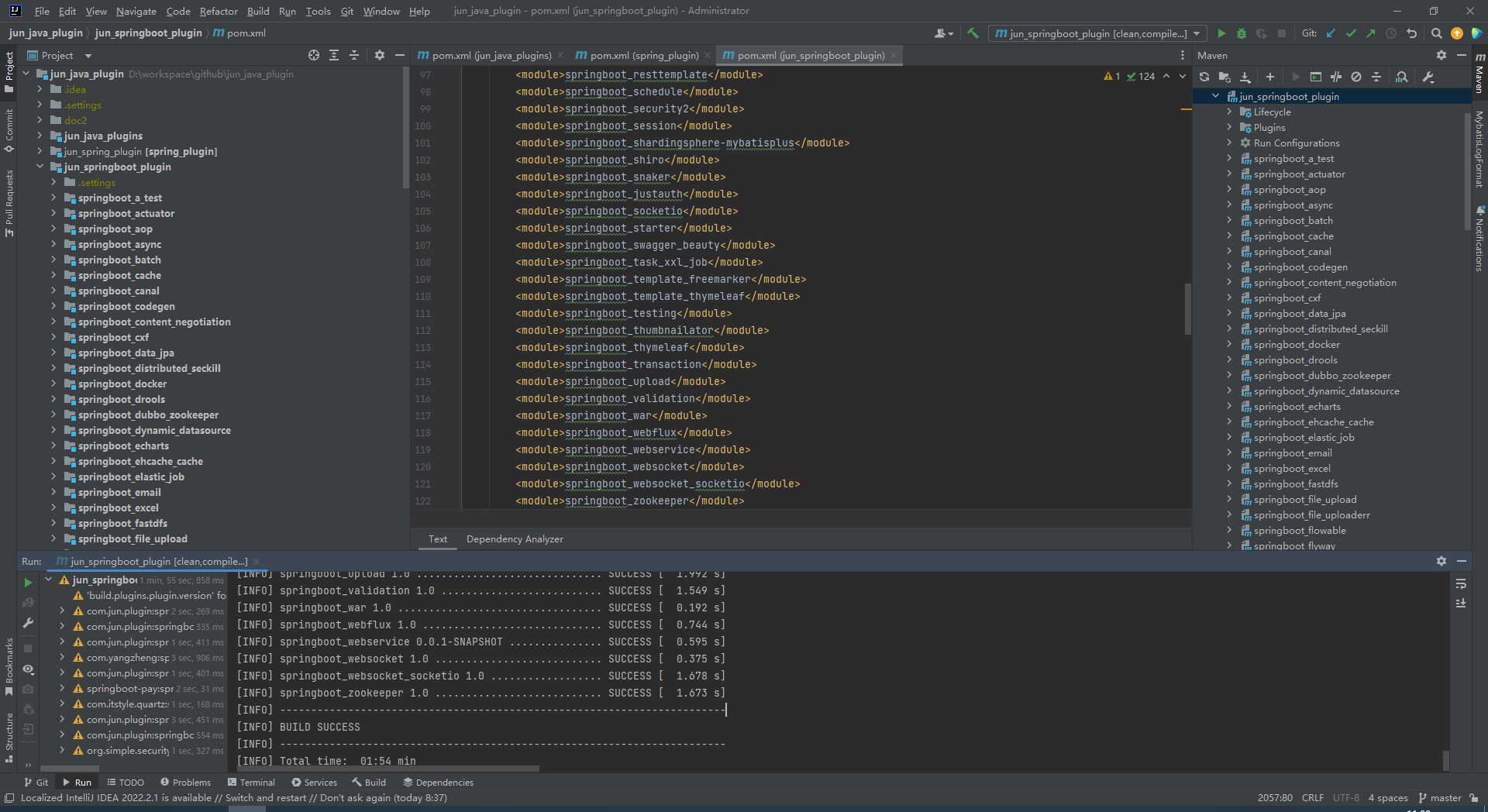Rerun build in Run panel

click(29, 583)
